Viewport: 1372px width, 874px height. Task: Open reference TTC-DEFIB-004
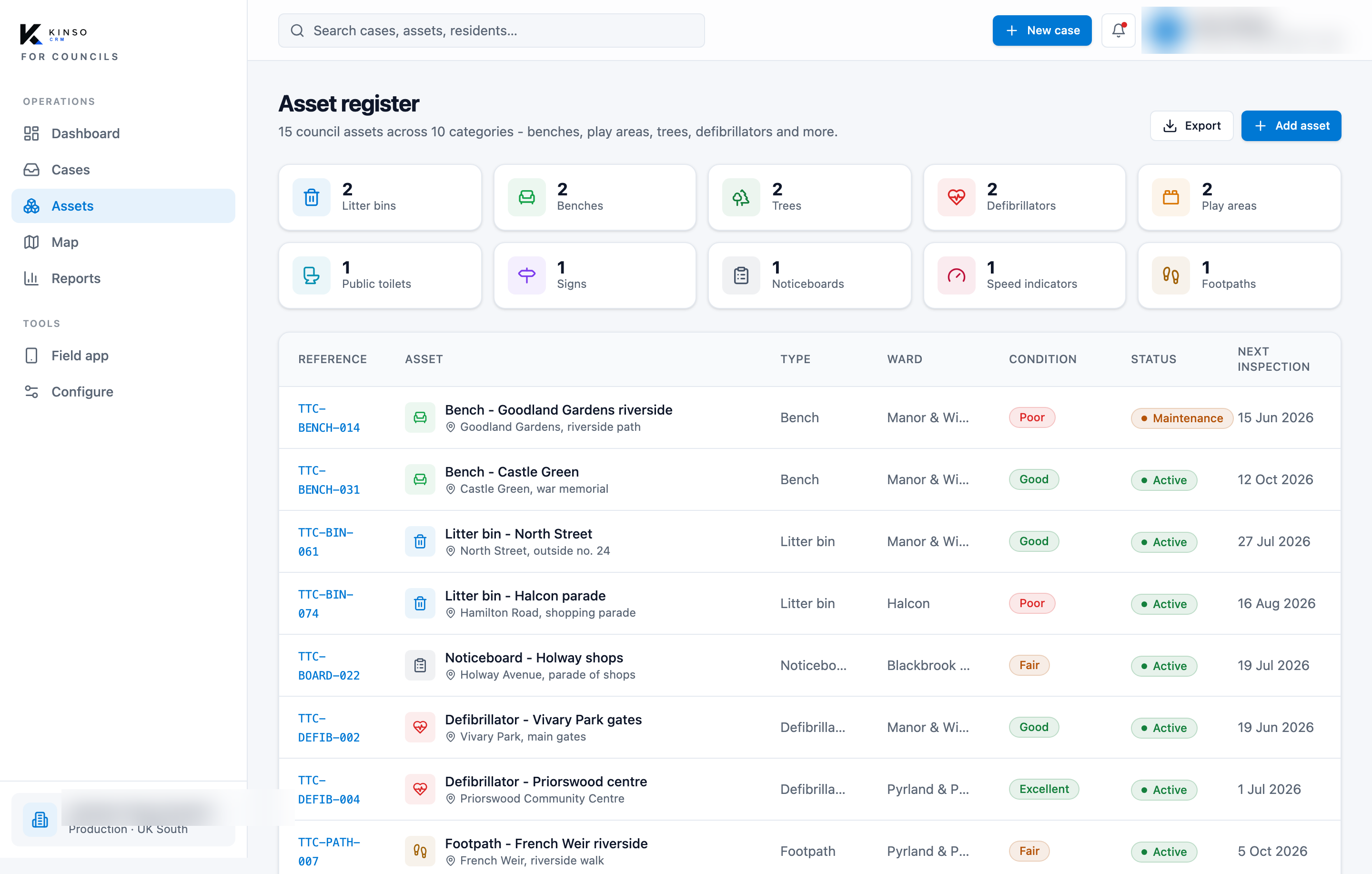coord(329,790)
